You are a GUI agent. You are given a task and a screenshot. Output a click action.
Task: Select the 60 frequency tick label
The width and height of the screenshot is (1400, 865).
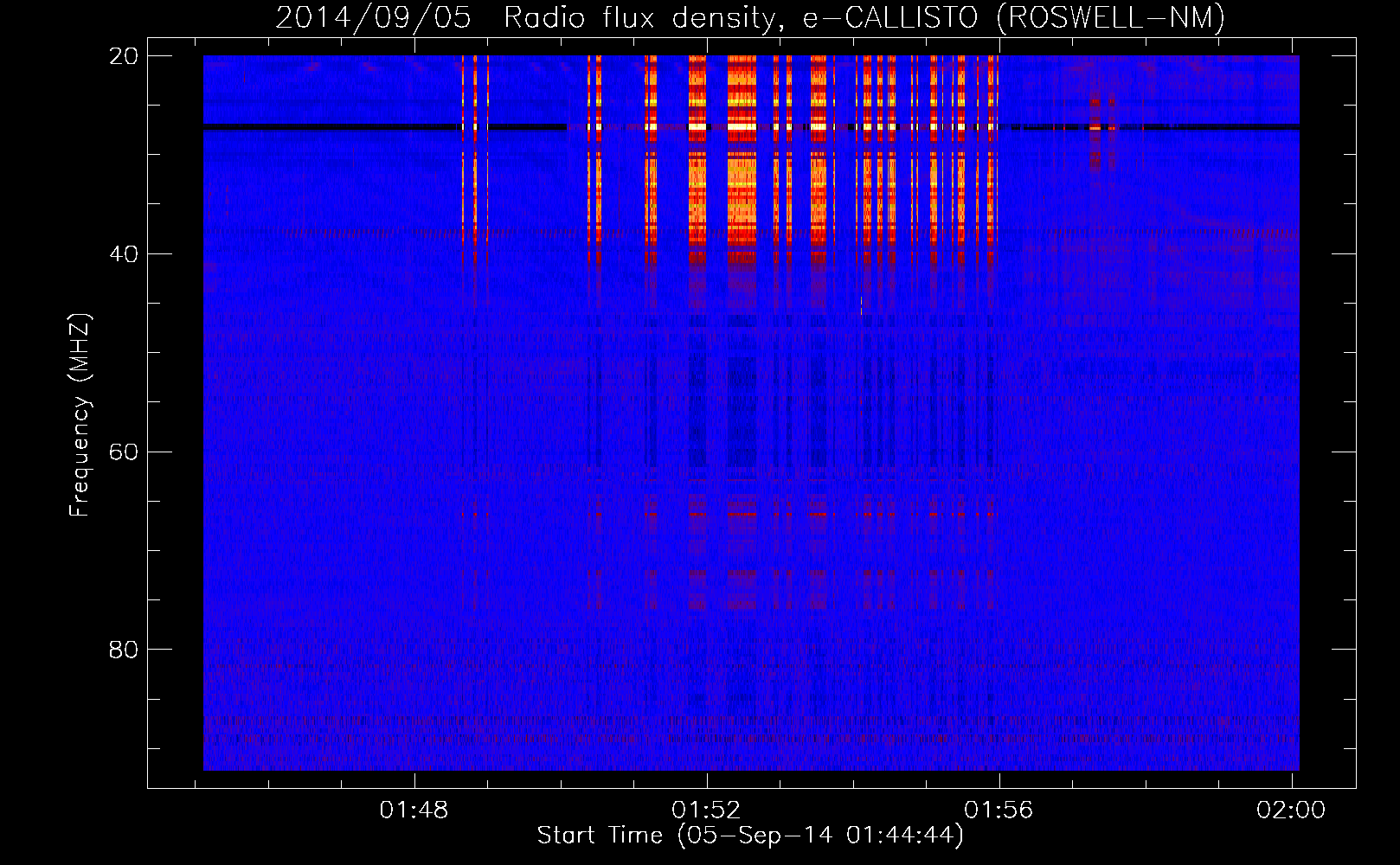[123, 452]
